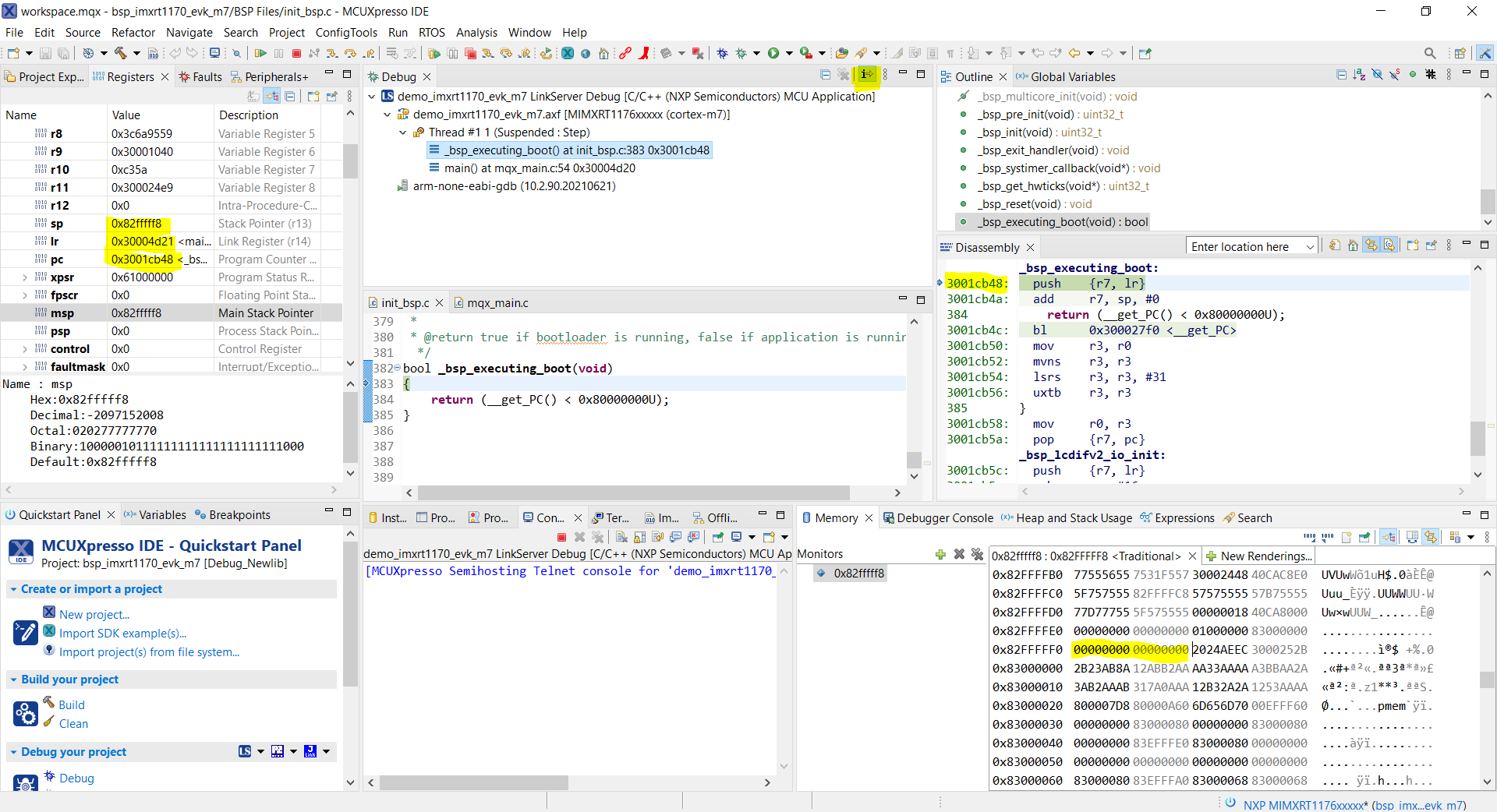Click the Link with Editor icon in Outline
1497x812 pixels.
click(x=1414, y=74)
